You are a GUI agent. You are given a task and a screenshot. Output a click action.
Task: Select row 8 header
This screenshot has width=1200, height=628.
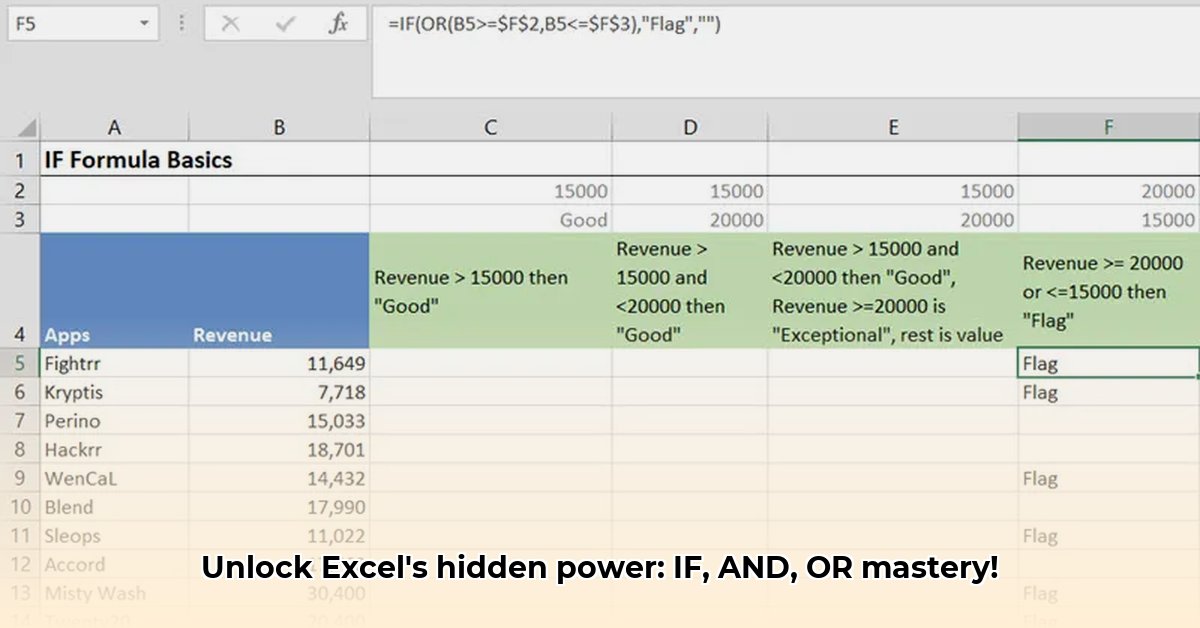click(21, 450)
